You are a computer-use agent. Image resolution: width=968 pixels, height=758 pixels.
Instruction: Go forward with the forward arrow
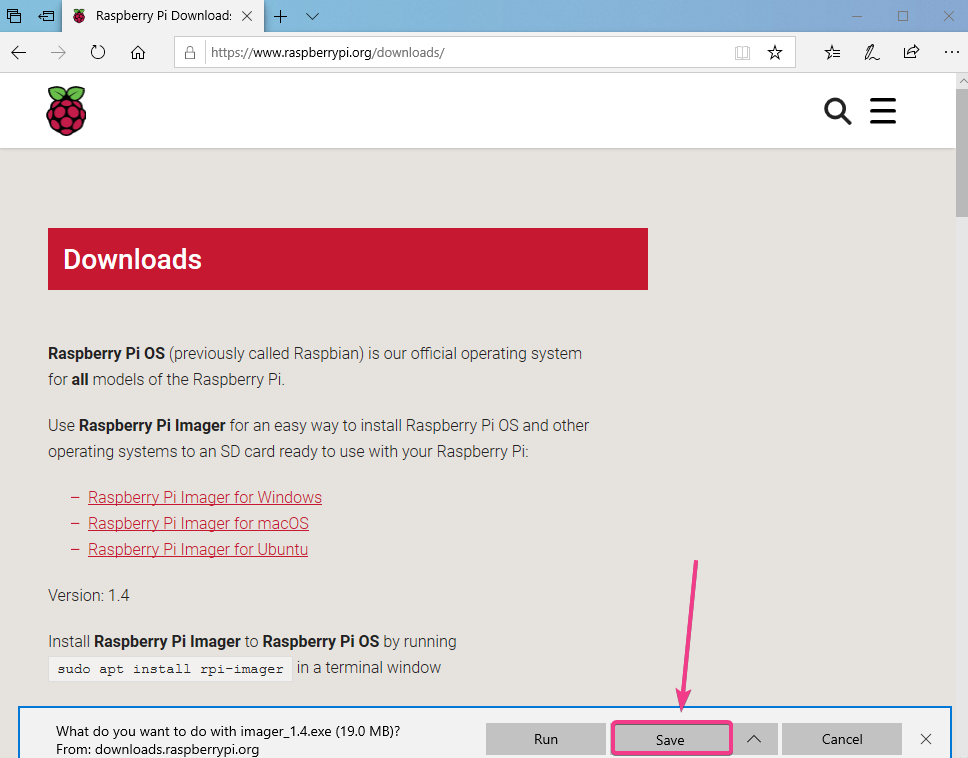(x=58, y=52)
